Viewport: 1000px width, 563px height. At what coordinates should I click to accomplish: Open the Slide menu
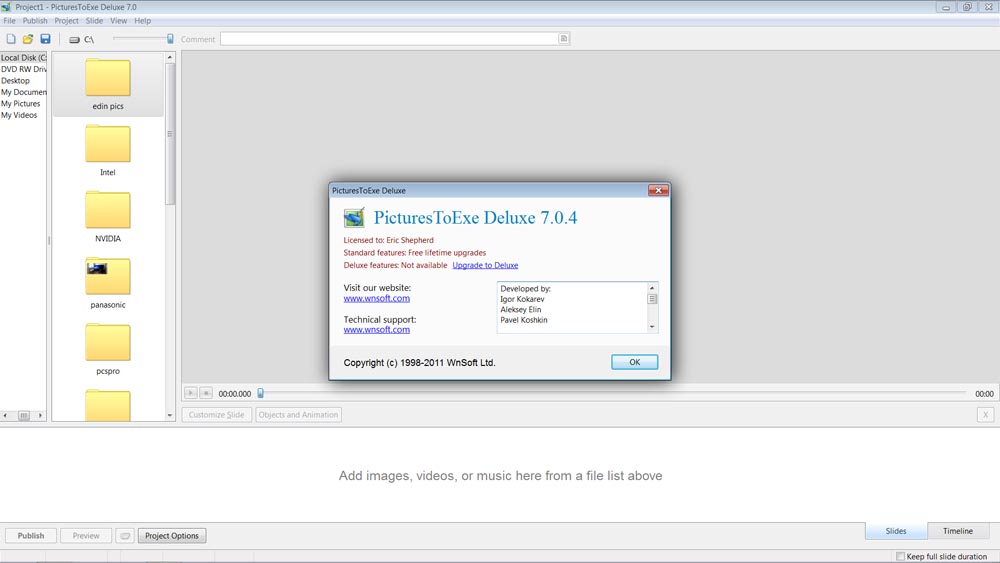[x=94, y=20]
